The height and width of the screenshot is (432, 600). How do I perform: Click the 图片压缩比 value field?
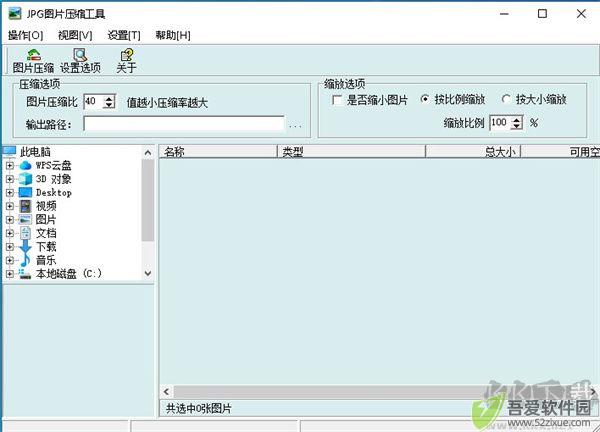point(94,101)
